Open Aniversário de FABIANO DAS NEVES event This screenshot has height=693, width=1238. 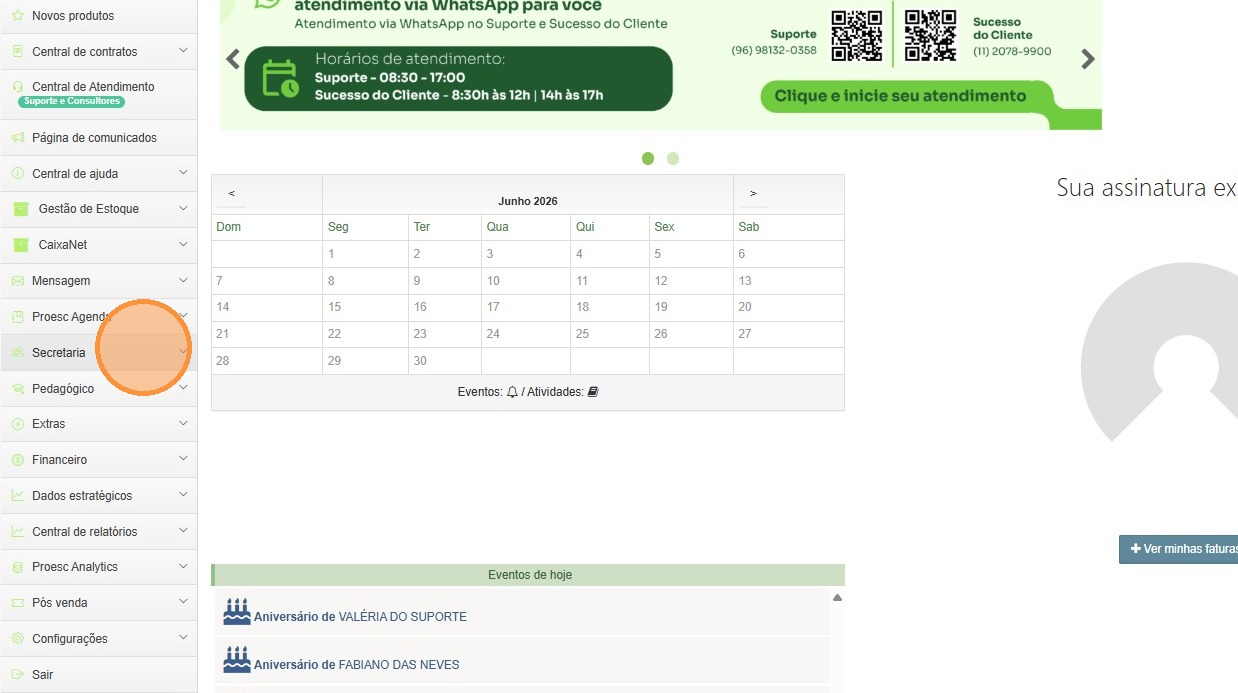pos(357,665)
